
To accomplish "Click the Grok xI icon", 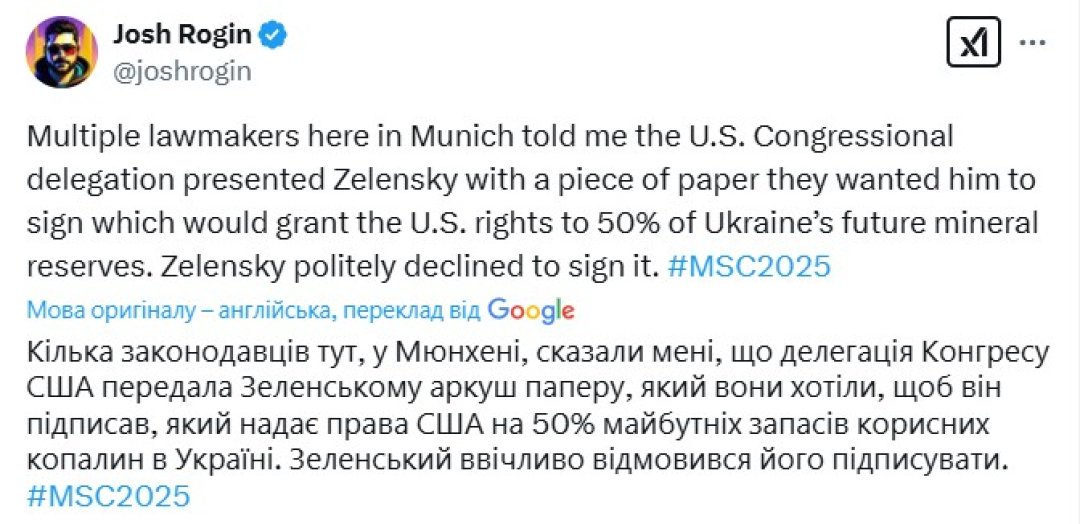I will coord(973,43).
